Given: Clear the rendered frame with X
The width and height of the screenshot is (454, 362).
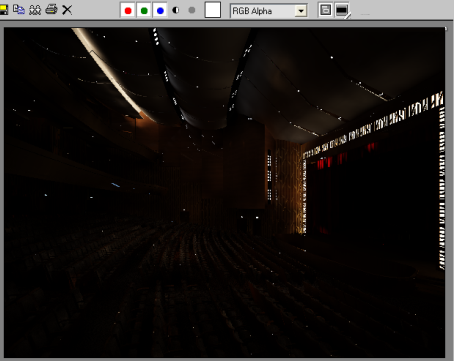Looking at the screenshot, I should 67,10.
